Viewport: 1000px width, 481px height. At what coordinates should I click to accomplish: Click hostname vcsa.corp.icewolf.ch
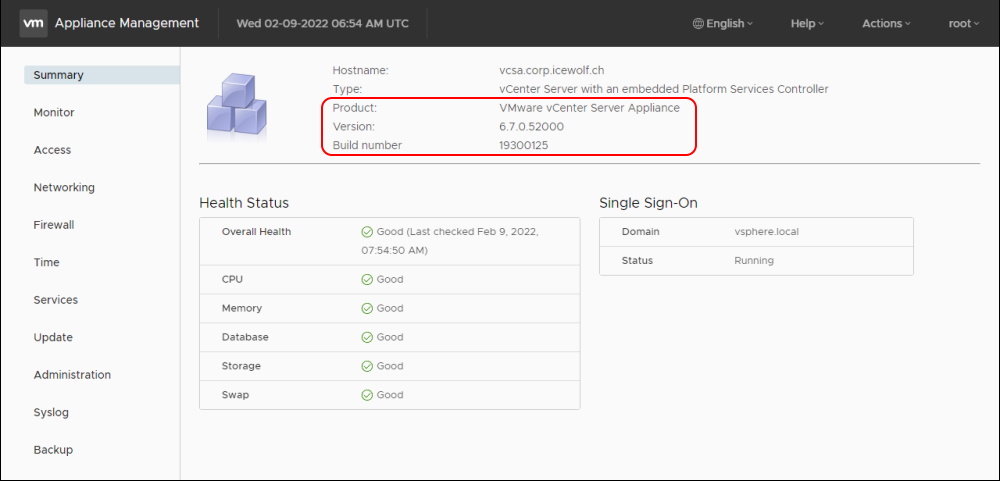pos(552,70)
